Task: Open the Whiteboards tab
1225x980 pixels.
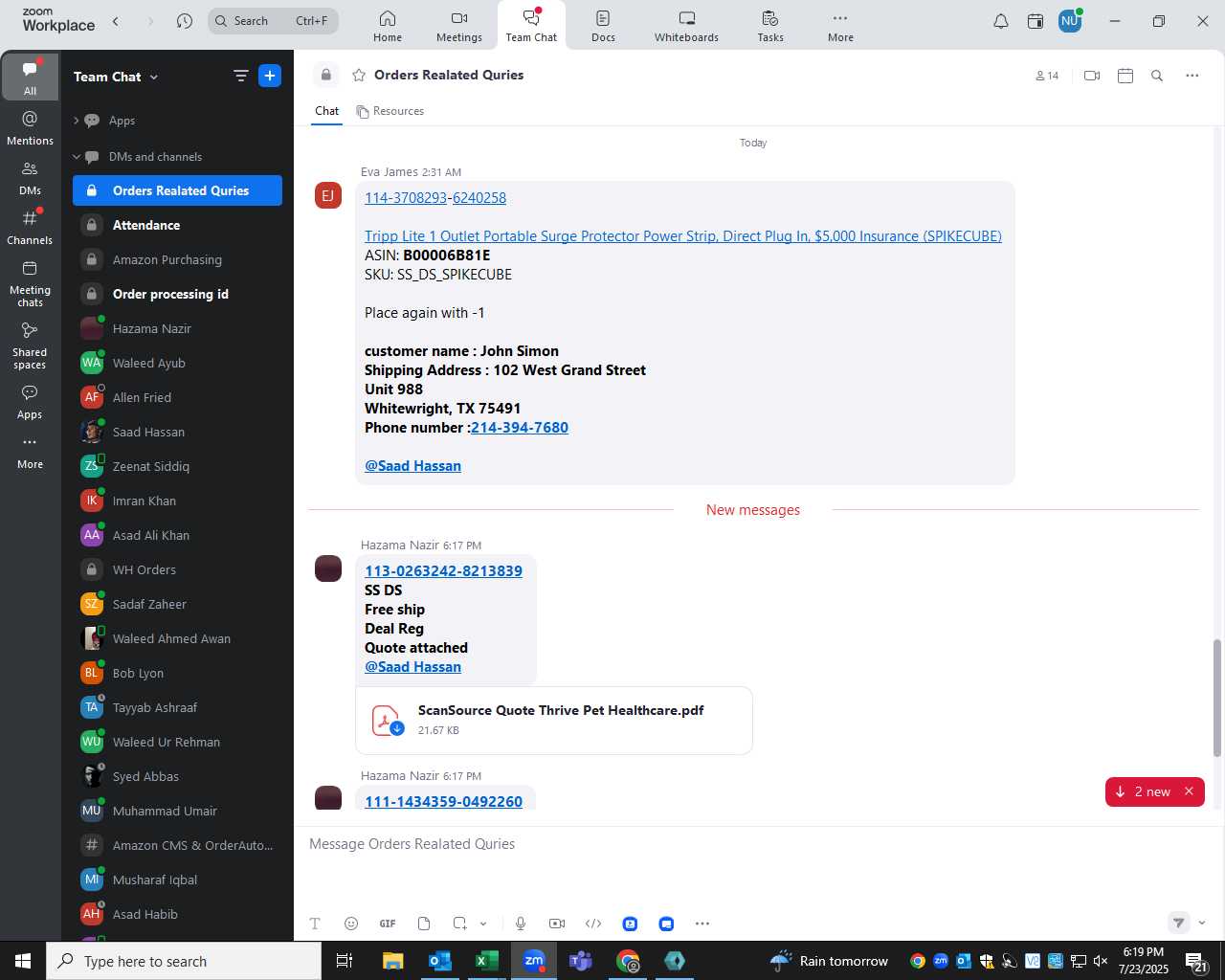Action: 686,26
